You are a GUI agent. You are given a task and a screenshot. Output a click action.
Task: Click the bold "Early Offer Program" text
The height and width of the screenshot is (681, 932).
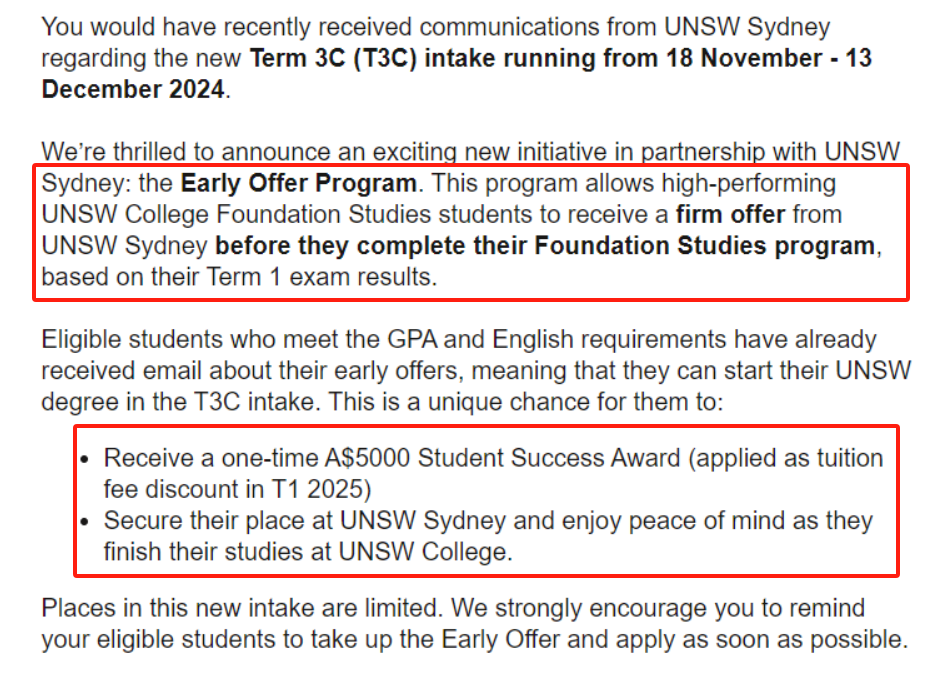coord(298,184)
